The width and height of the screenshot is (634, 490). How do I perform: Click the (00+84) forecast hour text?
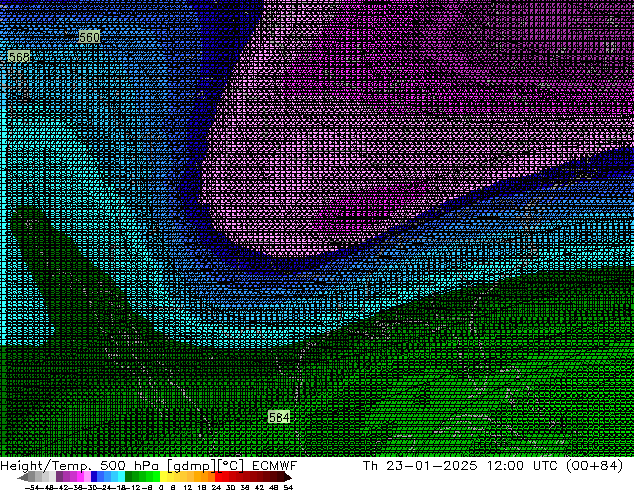pyautogui.click(x=594, y=466)
